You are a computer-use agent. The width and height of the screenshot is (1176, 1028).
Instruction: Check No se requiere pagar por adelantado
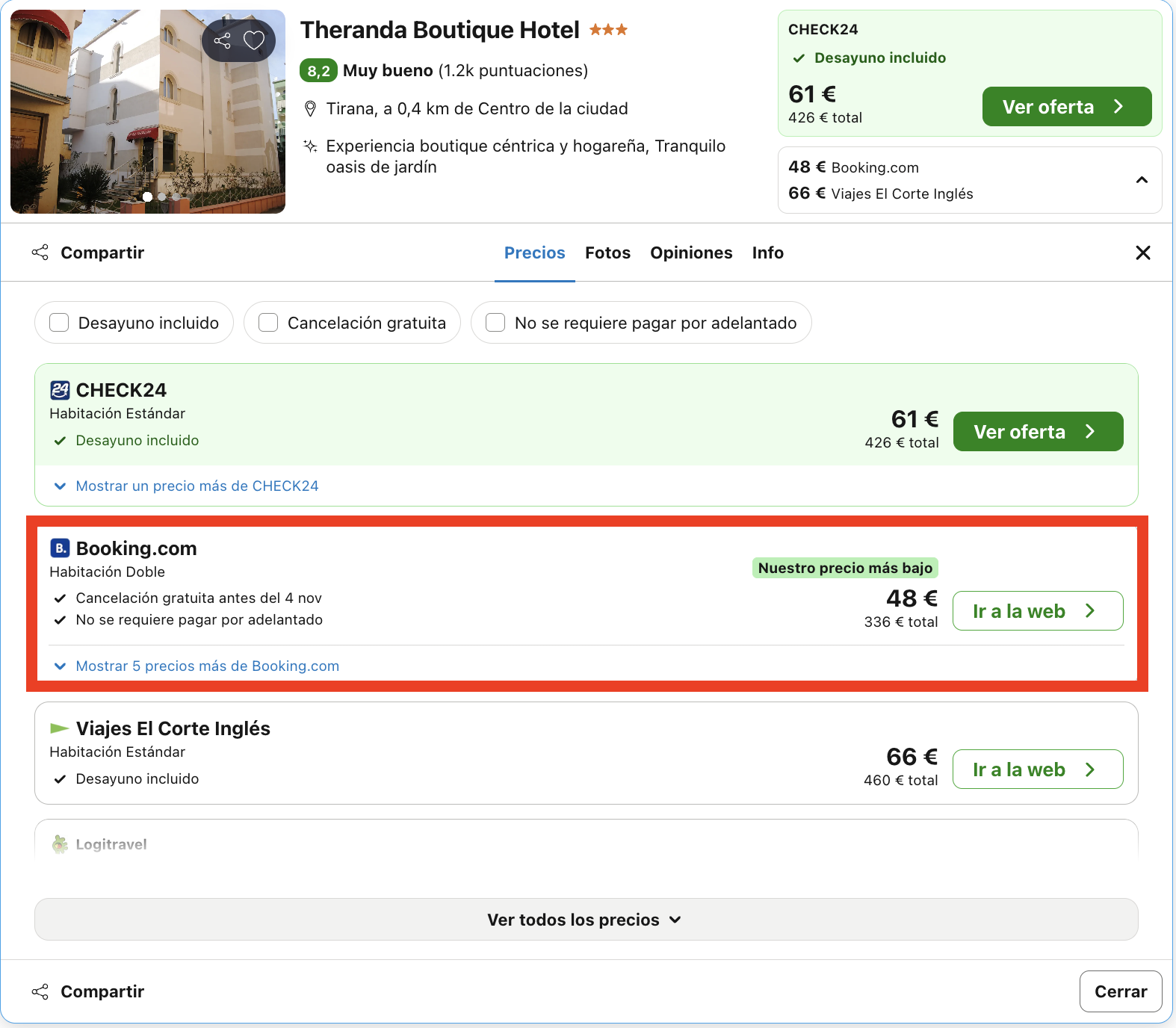(495, 323)
